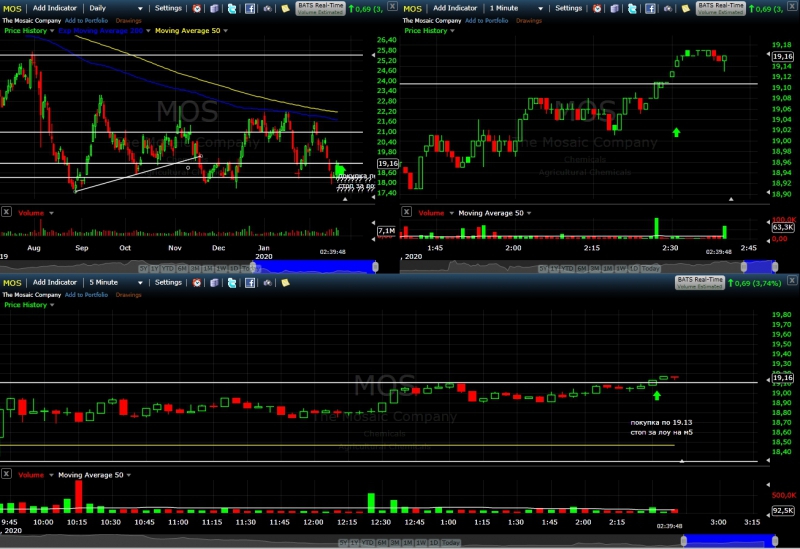Grab left range slider handle on 5 Minute chart
This screenshot has width=800, height=549.
tap(684, 541)
